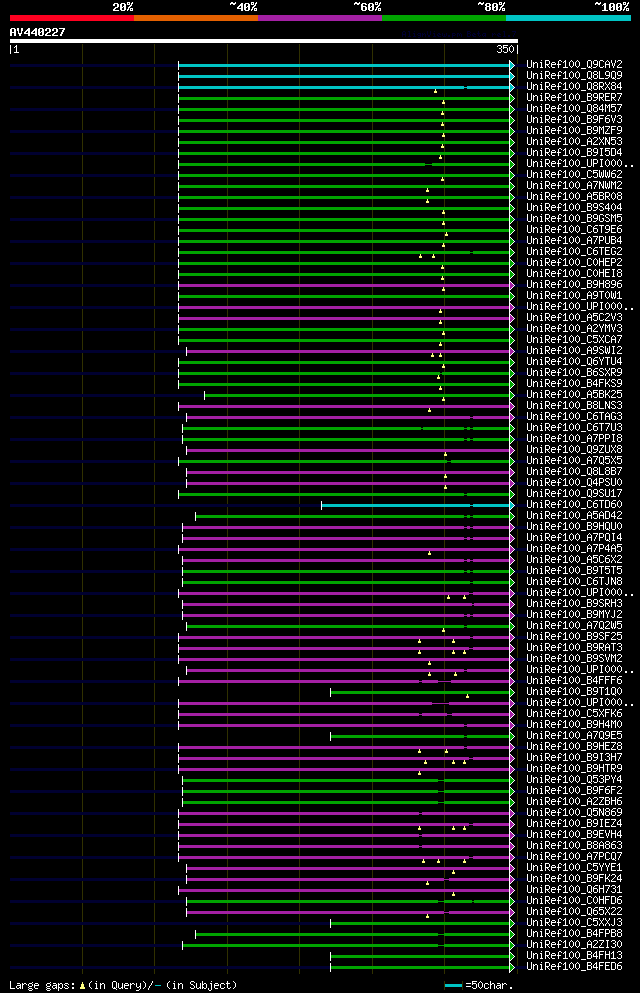
Task: Select the UniRef100_B9T5T5 label
Action: click(574, 571)
